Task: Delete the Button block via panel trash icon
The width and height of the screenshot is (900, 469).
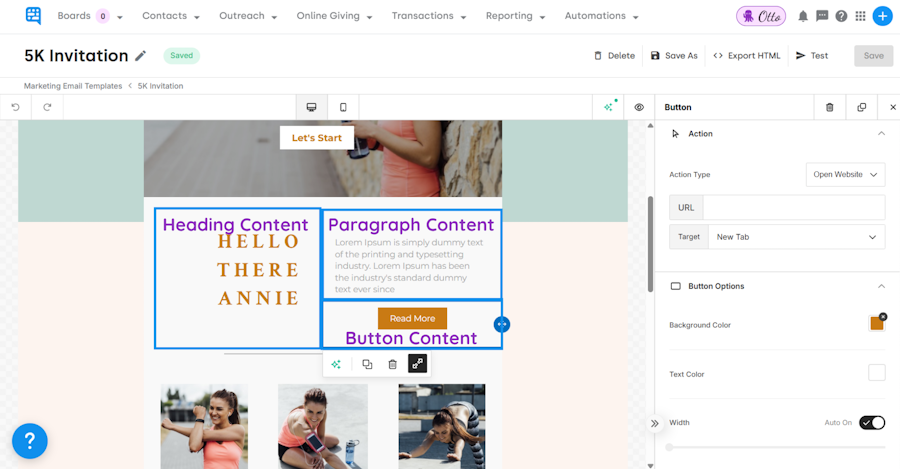Action: pos(829,107)
